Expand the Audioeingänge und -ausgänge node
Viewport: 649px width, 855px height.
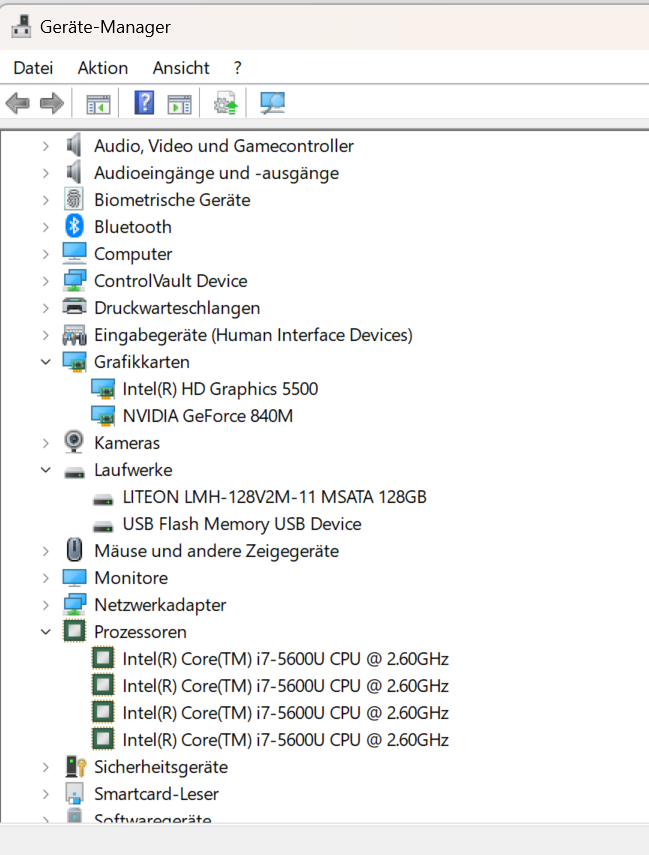point(46,173)
